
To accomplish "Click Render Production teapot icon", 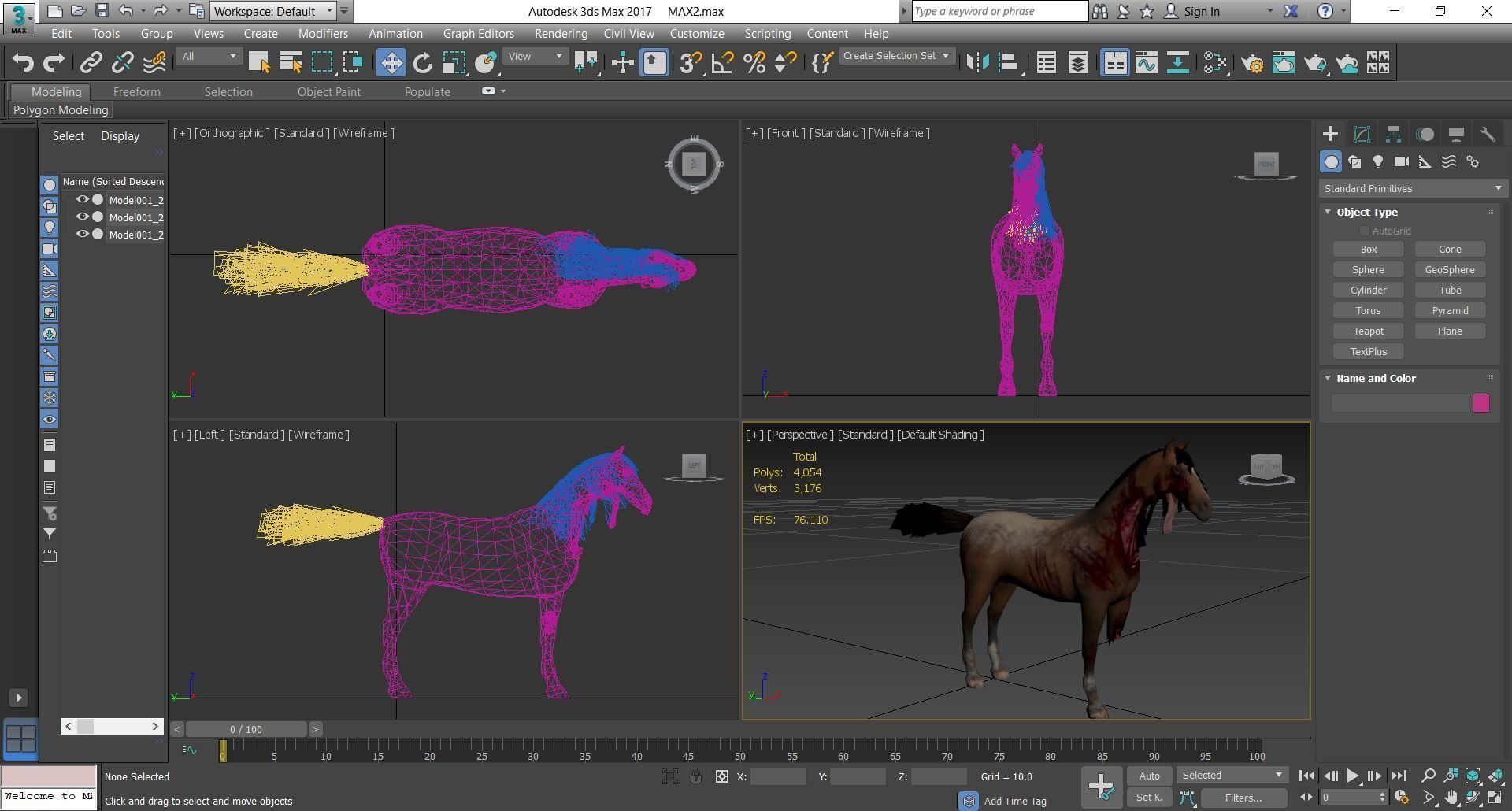I will click(1315, 63).
